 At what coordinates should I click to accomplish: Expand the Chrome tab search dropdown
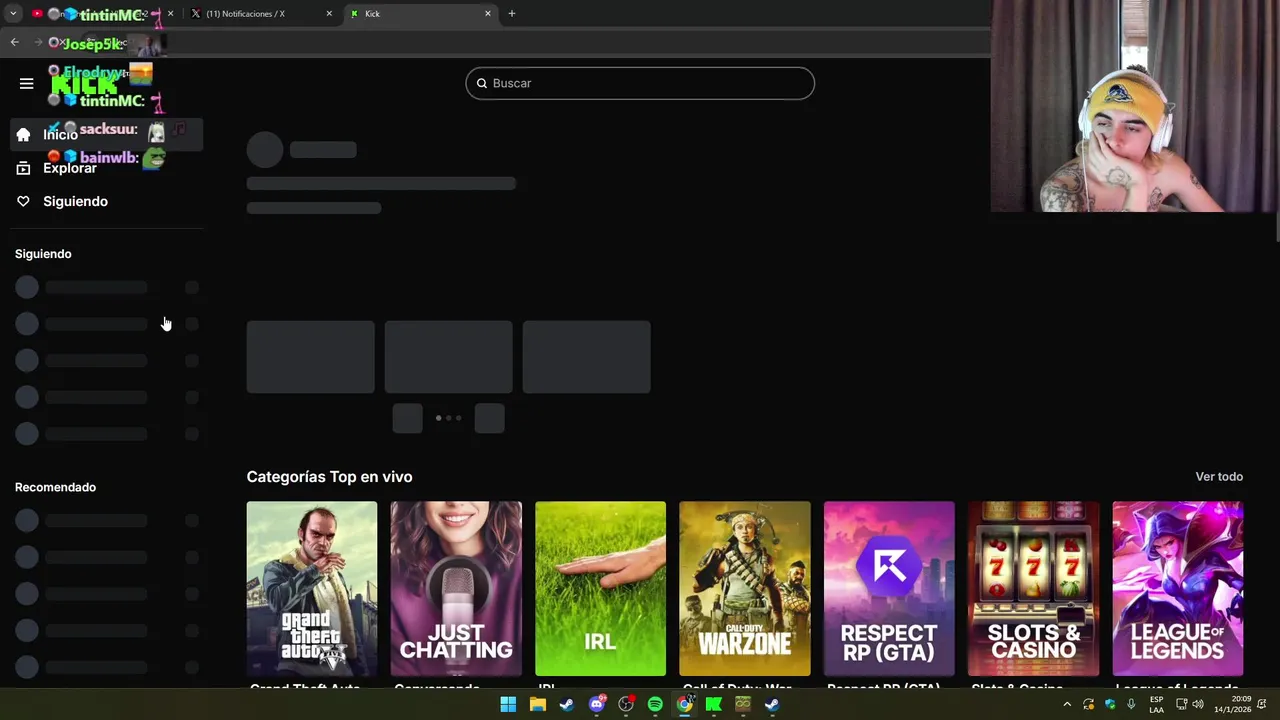click(x=13, y=14)
